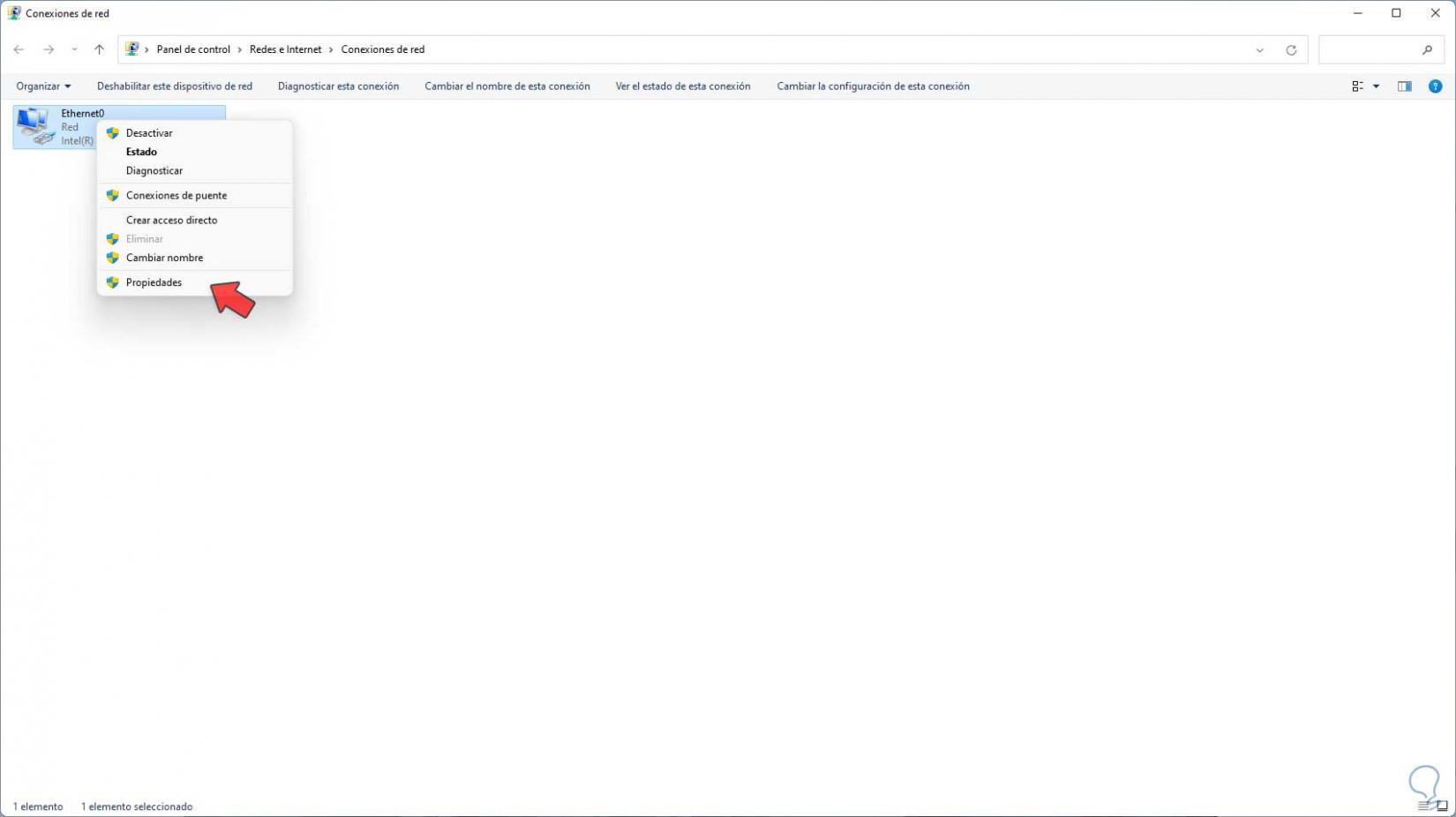Click the address bar location icon
Image resolution: width=1456 pixels, height=817 pixels.
pos(132,49)
